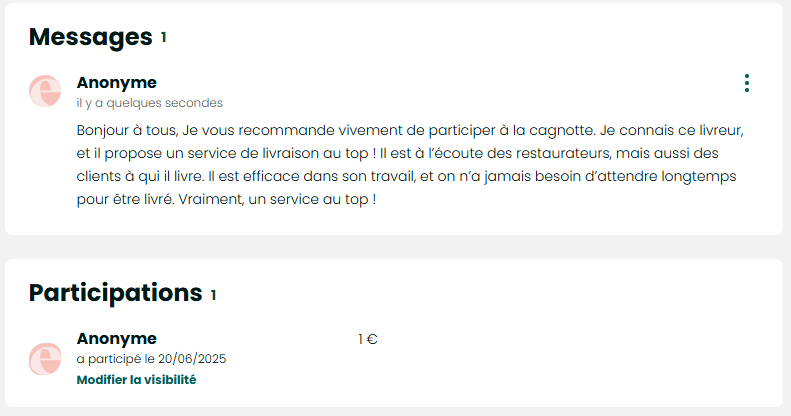Viewport: 791px width, 416px height.
Task: Select the Anonyme participant name in Participations
Action: pyautogui.click(x=116, y=338)
